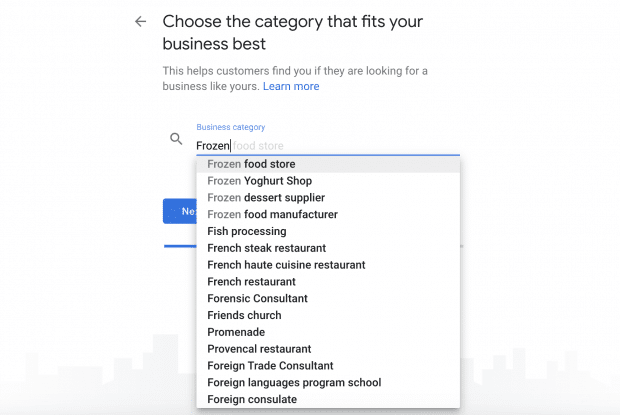Choose Foreign consulate option
This screenshot has height=415, width=620.
click(x=252, y=400)
